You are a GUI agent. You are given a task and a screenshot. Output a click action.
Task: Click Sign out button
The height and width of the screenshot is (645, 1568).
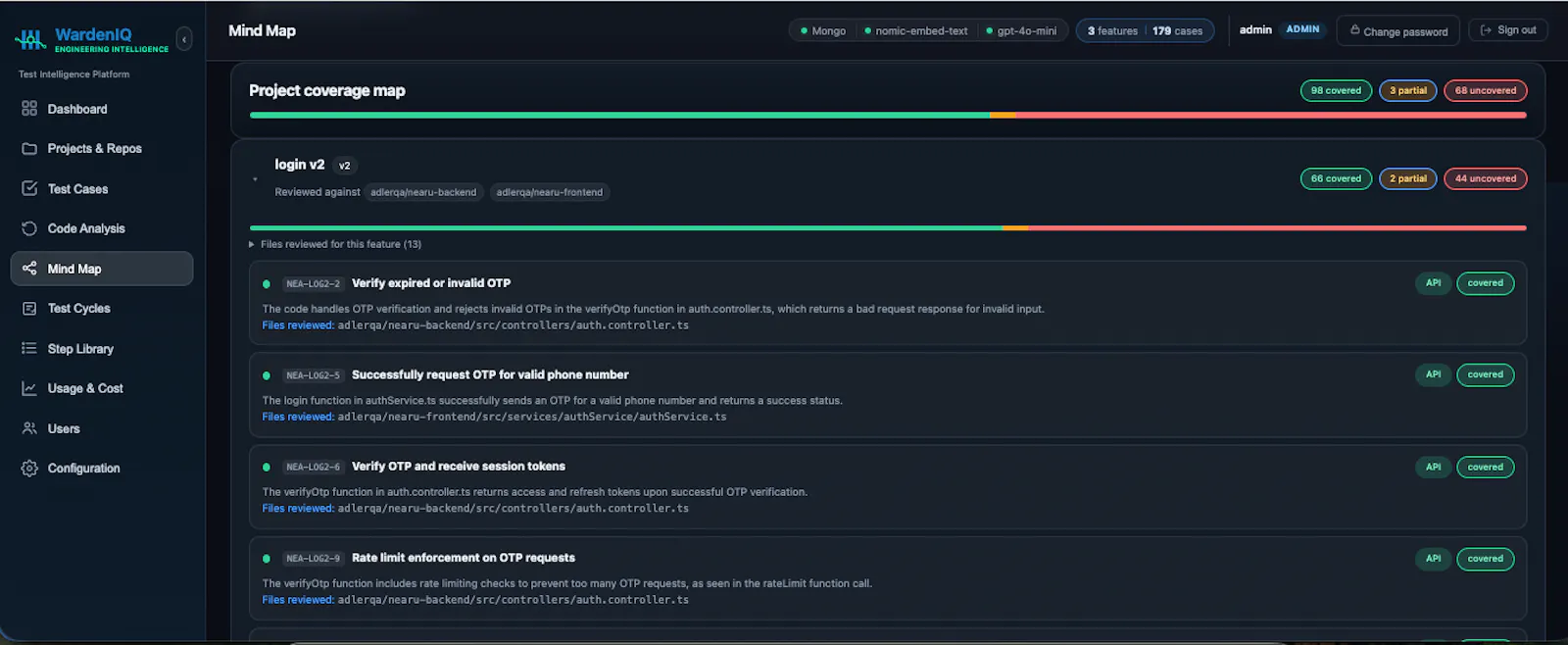[x=1508, y=30]
